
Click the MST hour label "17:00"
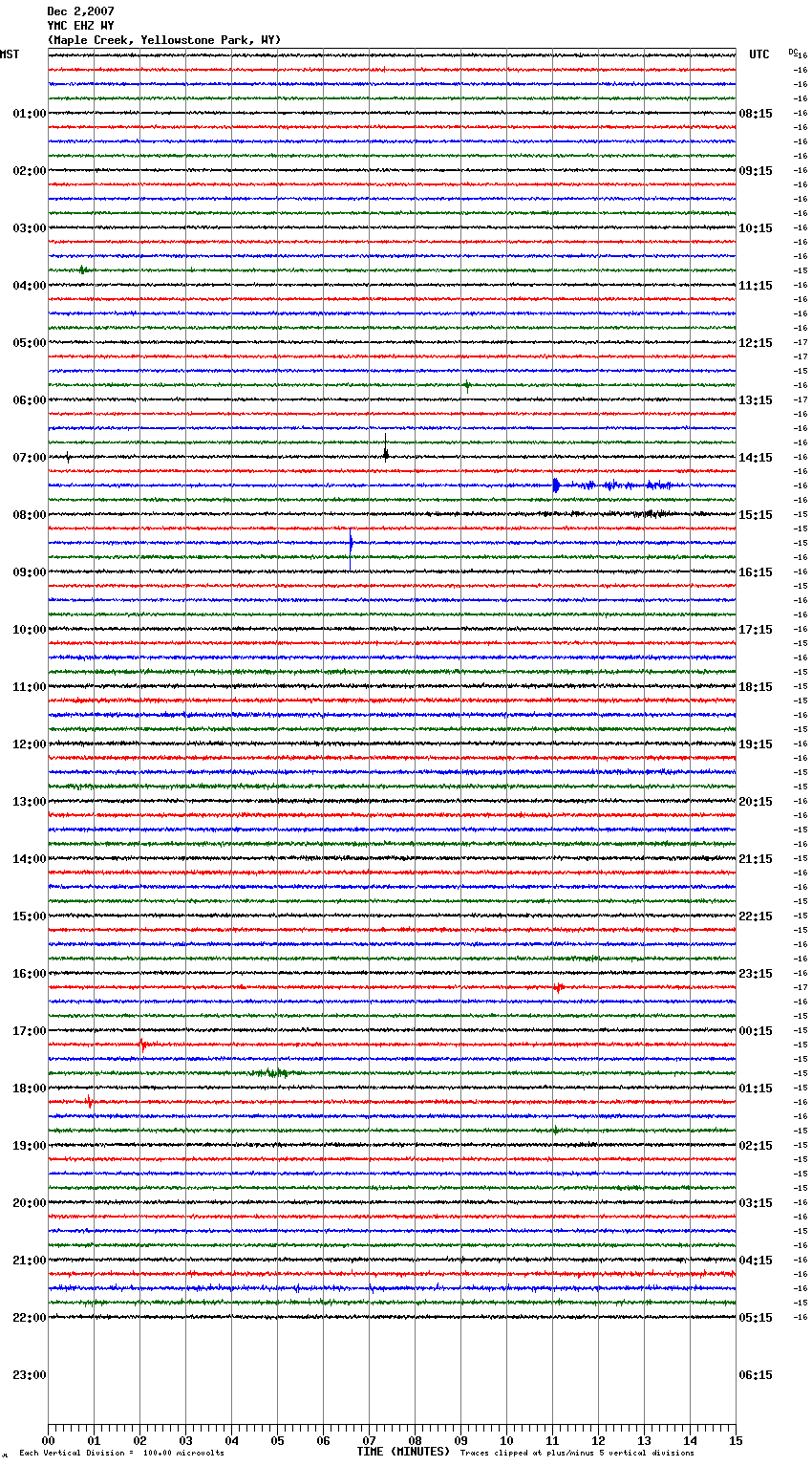tap(30, 1031)
